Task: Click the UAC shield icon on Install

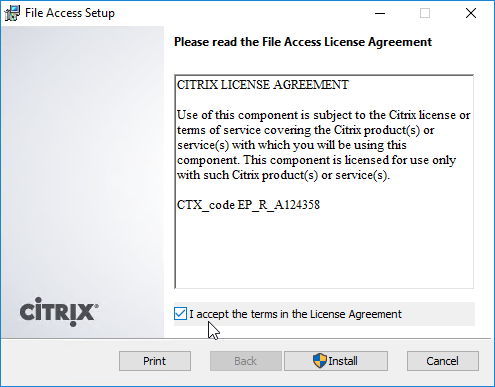Action: click(x=319, y=361)
